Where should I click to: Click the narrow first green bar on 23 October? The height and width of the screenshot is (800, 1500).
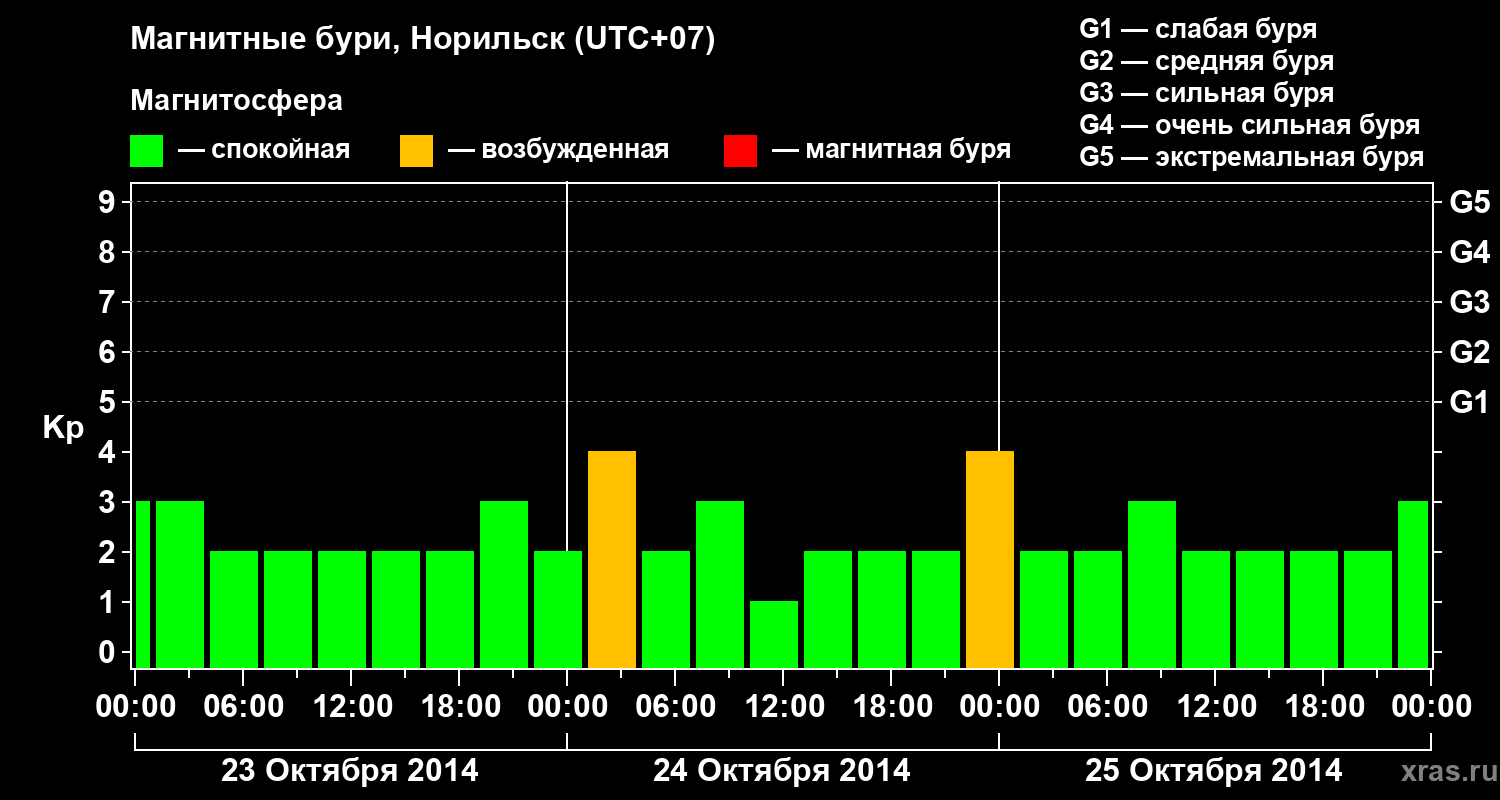142,584
